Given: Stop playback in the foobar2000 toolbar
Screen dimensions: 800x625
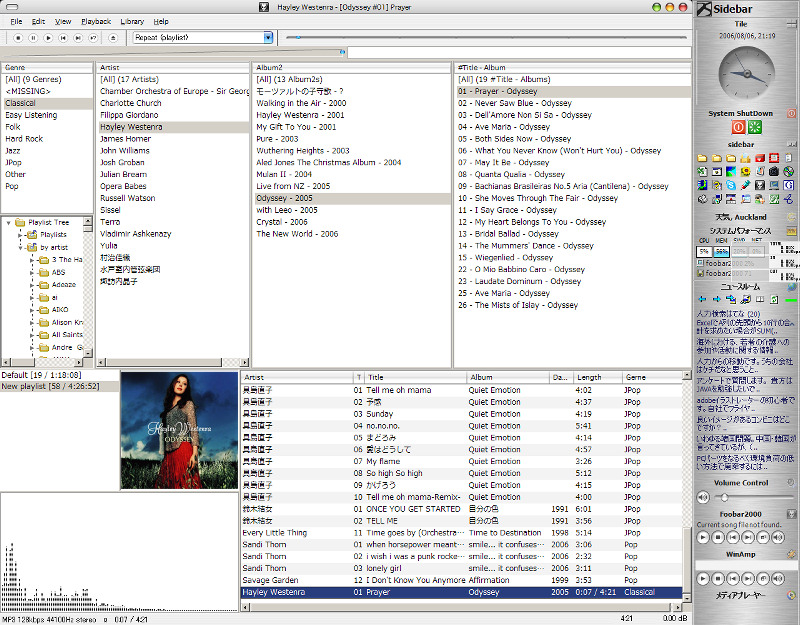Looking at the screenshot, I should pos(18,38).
